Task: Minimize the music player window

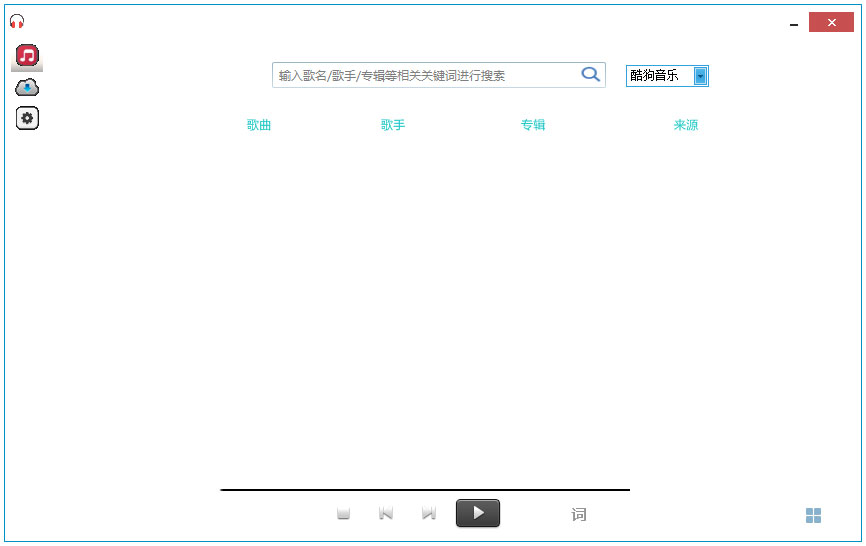Action: tap(794, 23)
